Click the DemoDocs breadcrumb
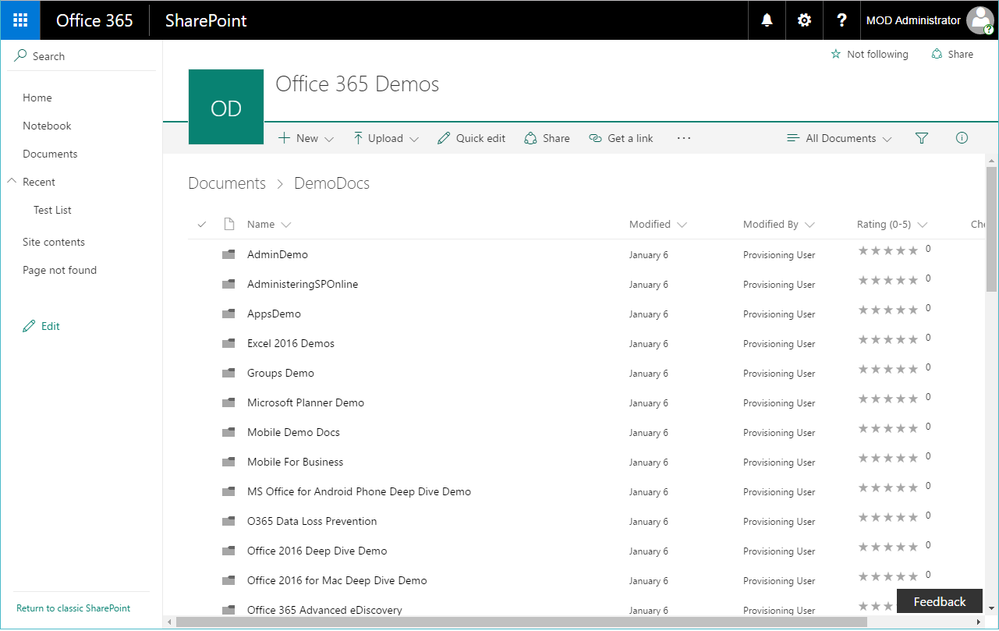Image resolution: width=999 pixels, height=631 pixels. (x=331, y=183)
